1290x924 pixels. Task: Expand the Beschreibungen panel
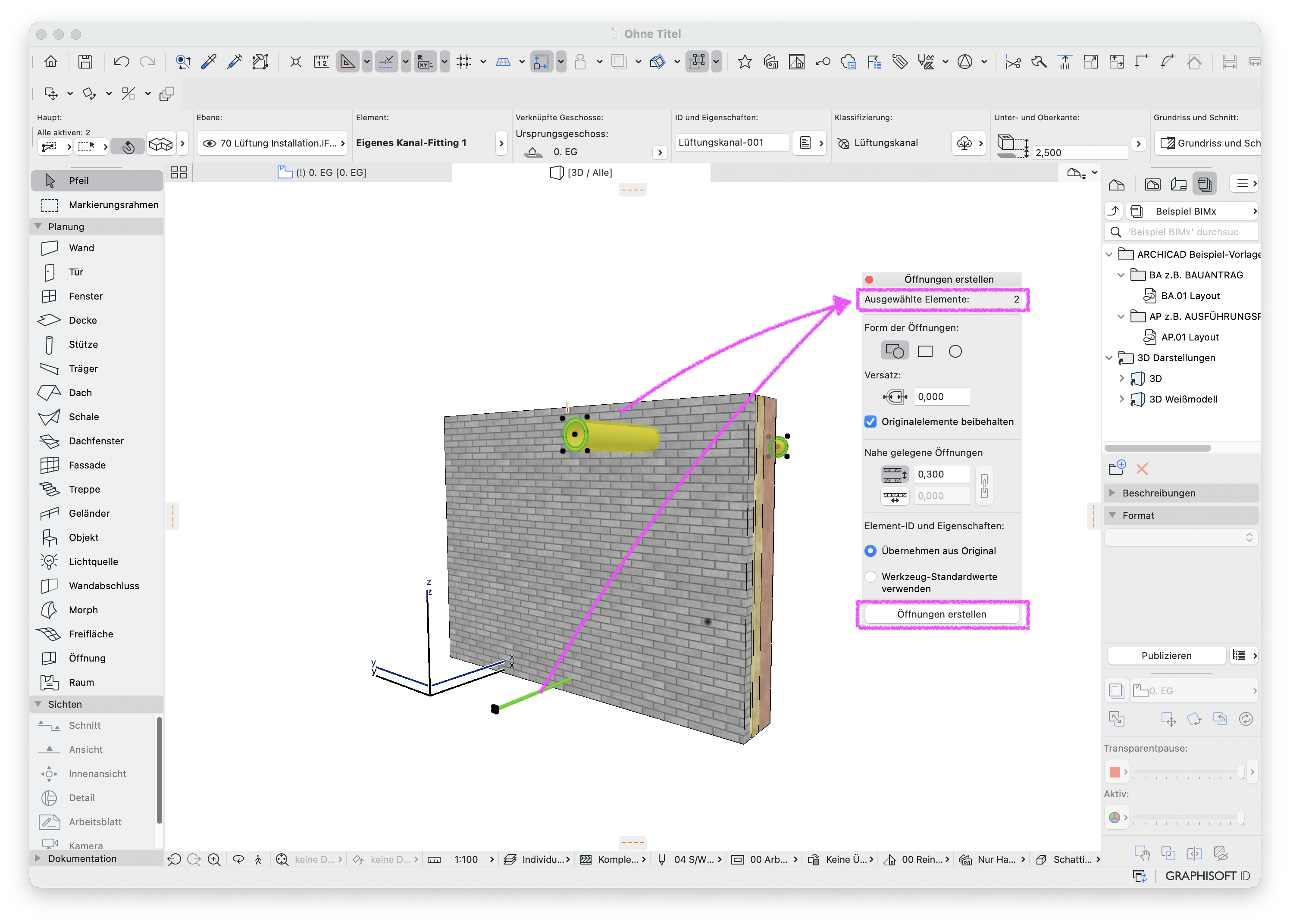click(1112, 493)
